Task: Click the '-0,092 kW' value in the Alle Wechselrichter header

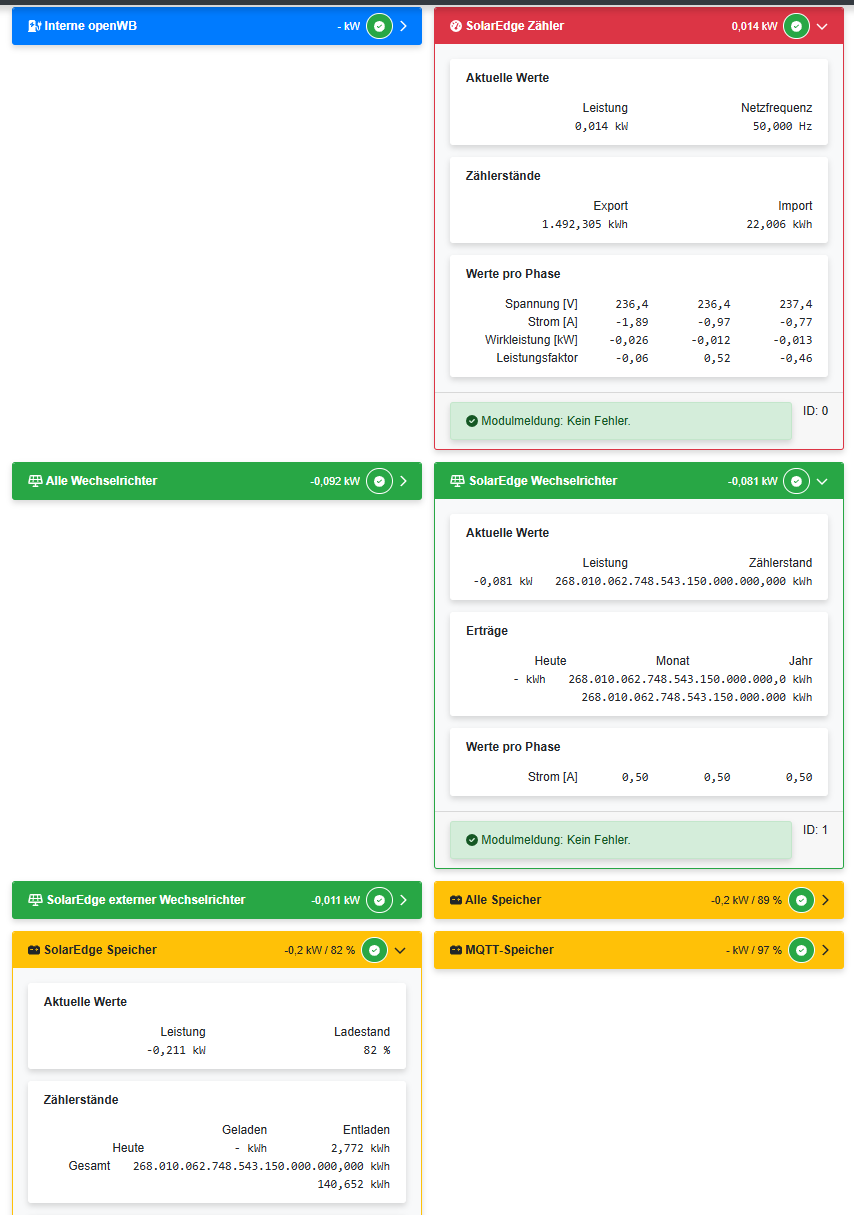Action: [x=335, y=481]
